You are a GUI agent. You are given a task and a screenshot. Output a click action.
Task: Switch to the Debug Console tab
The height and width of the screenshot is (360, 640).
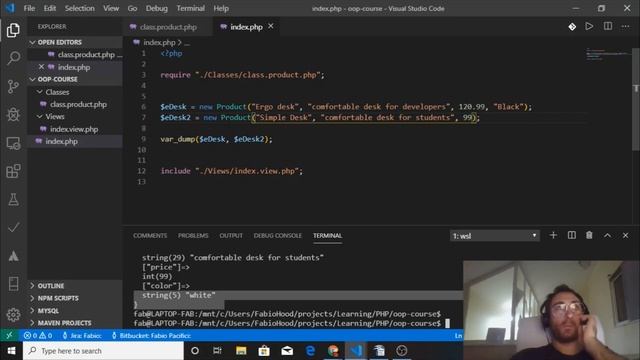[x=278, y=236]
